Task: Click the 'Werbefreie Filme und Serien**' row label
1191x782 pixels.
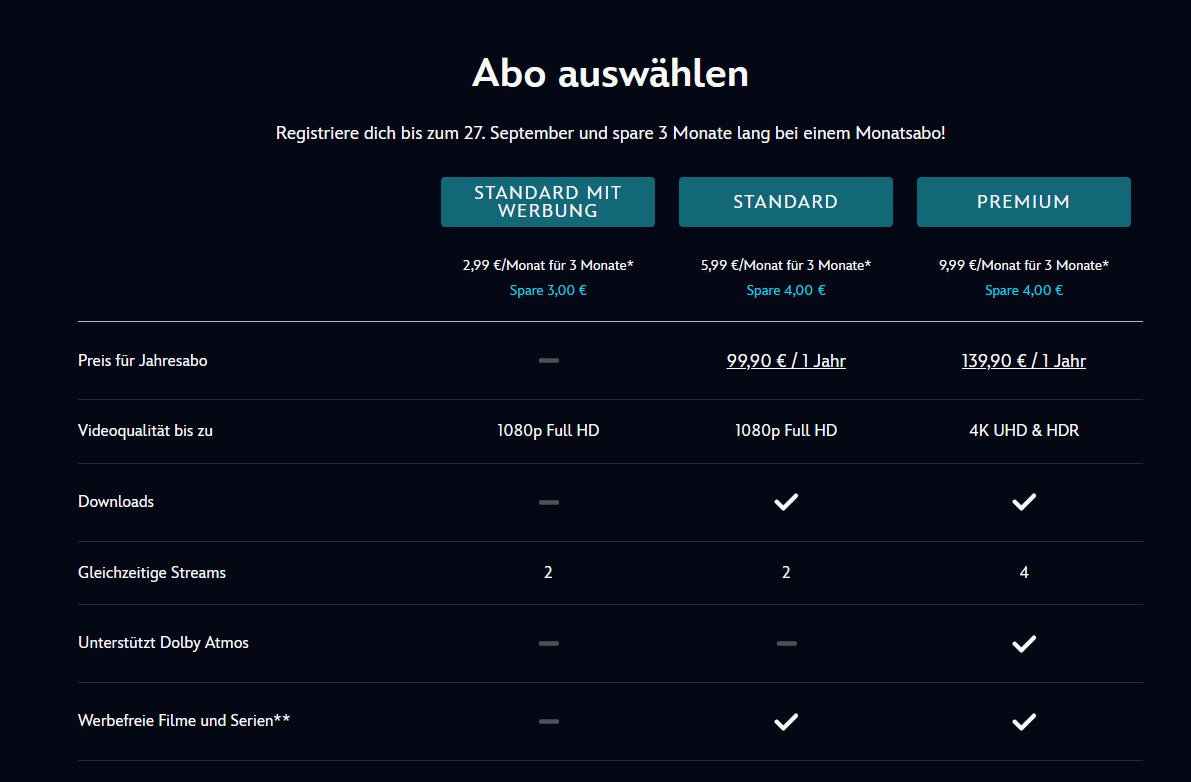Action: pos(184,720)
